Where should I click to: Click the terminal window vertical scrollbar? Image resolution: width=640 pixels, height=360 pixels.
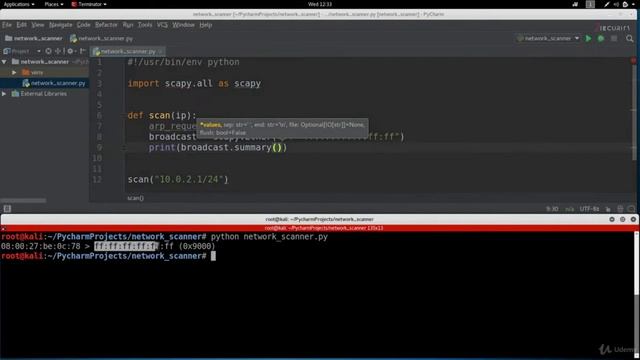point(636,263)
